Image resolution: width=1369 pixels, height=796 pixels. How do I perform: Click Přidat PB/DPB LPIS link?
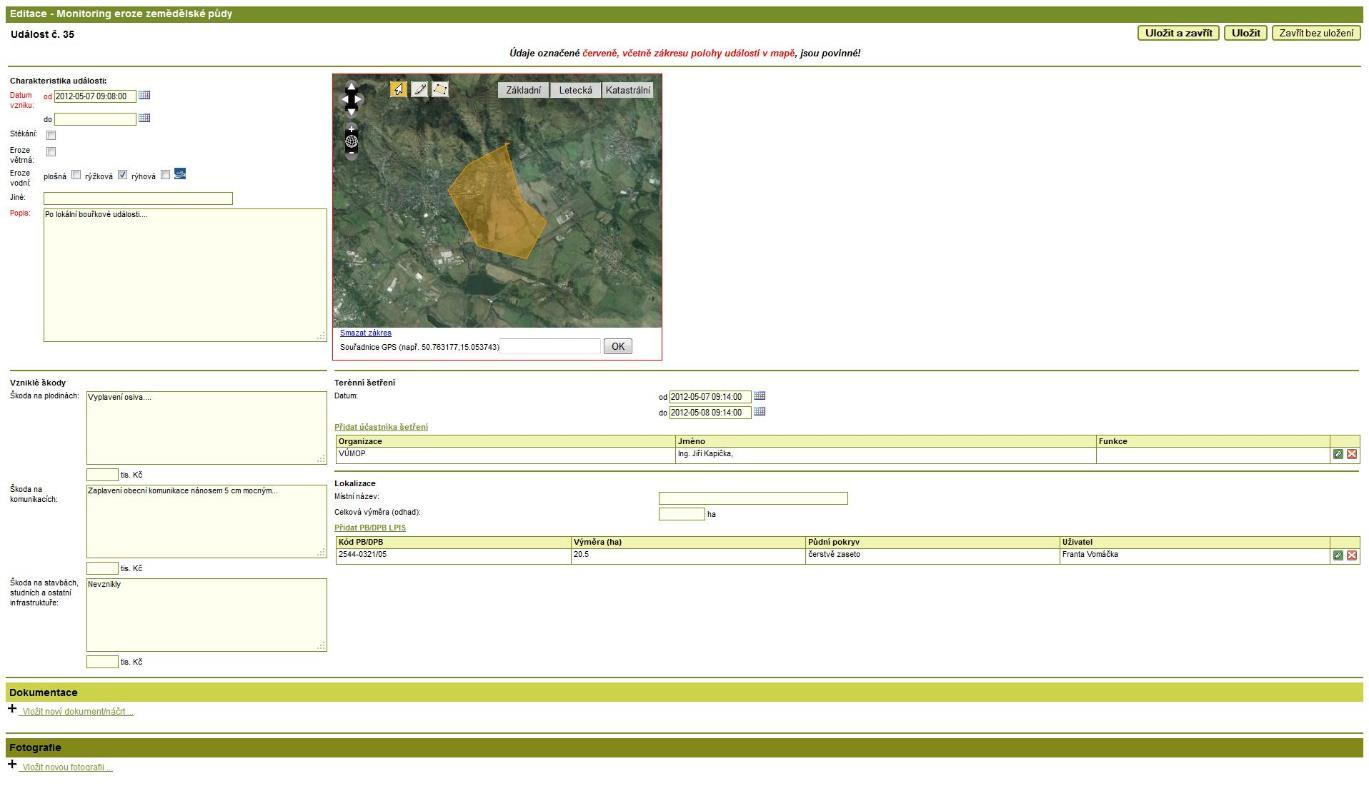point(370,527)
